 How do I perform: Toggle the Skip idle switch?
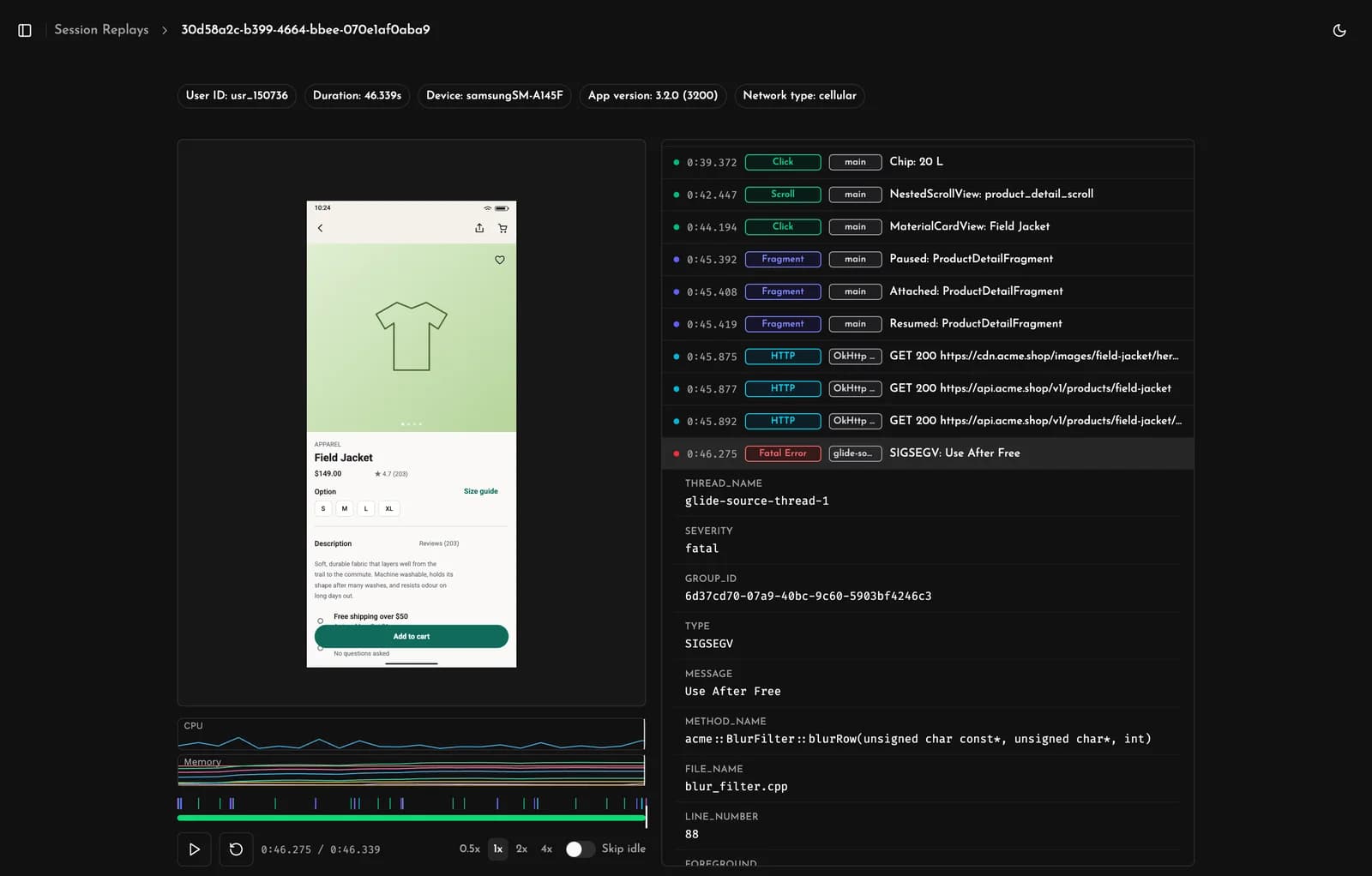pos(580,849)
